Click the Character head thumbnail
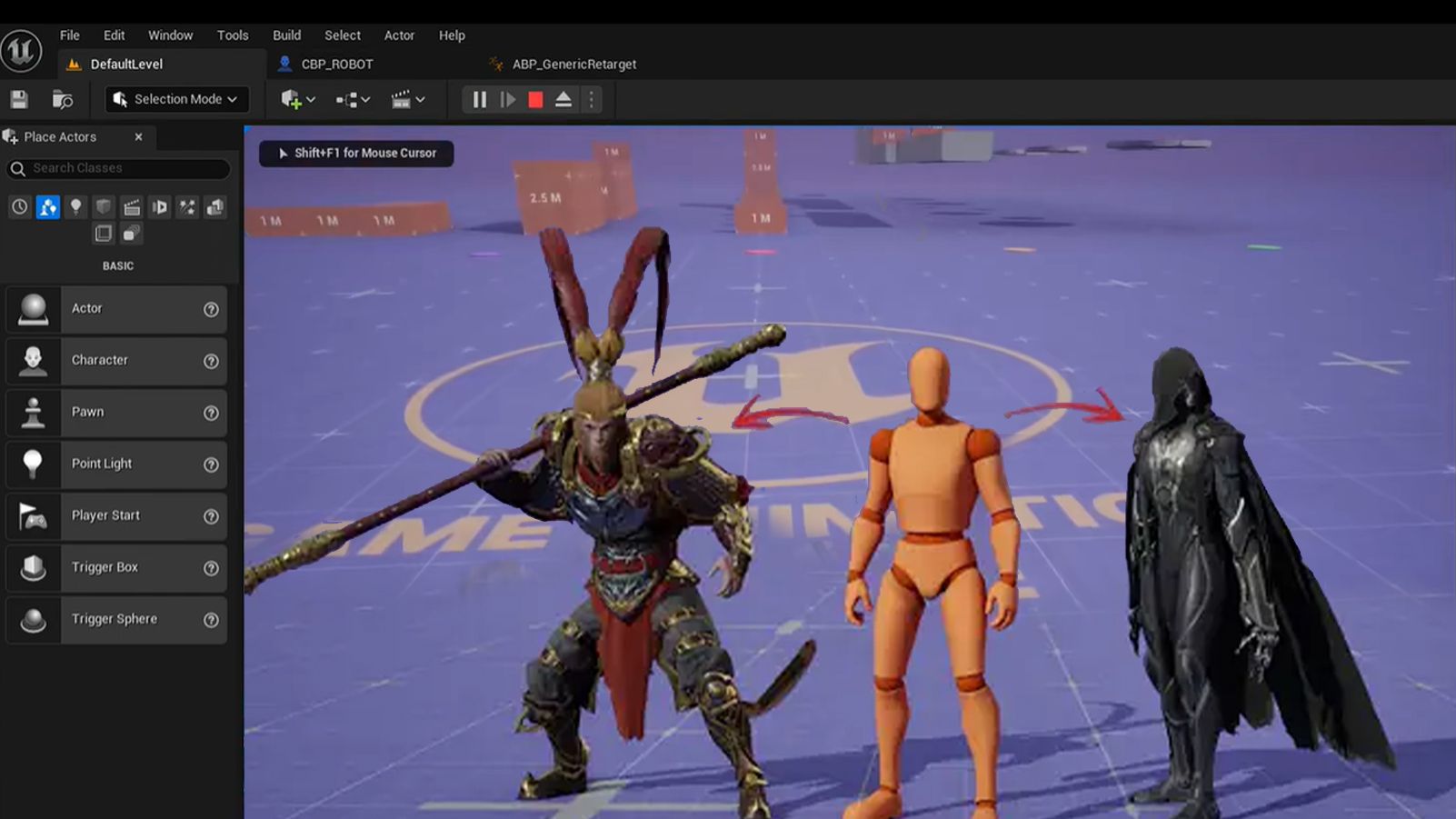Image resolution: width=1456 pixels, height=819 pixels. [x=34, y=361]
